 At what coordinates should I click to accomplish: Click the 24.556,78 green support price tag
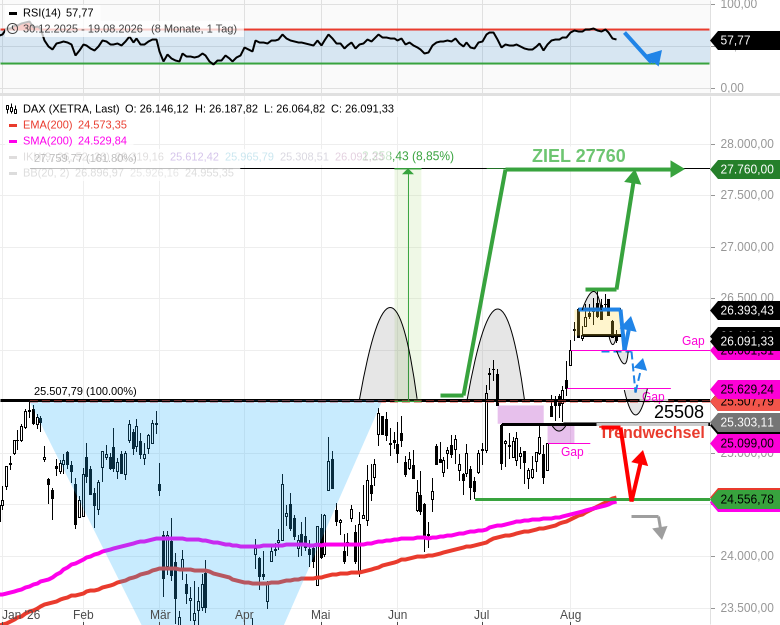pos(746,499)
